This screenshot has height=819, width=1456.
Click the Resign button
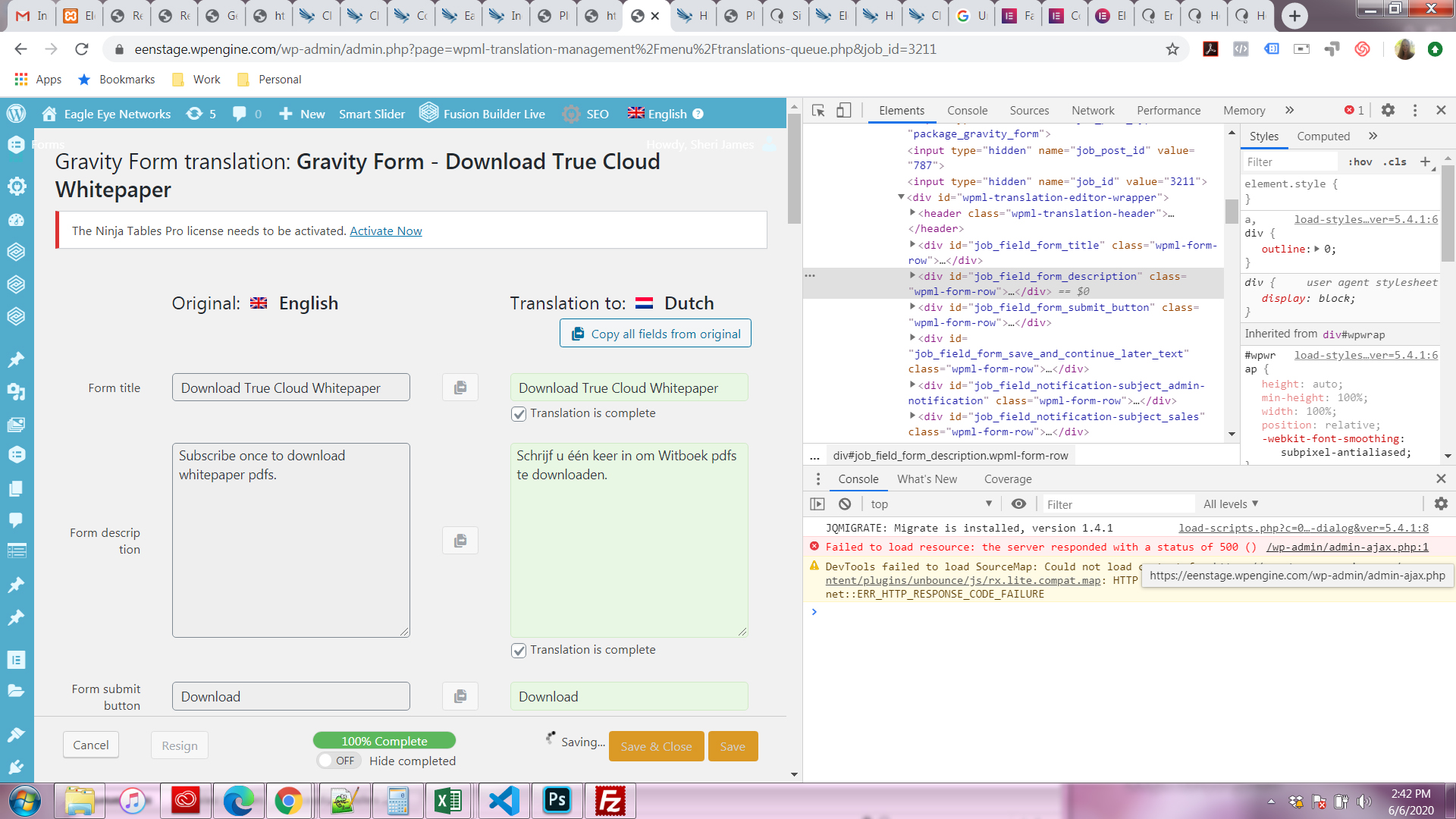[x=180, y=745]
